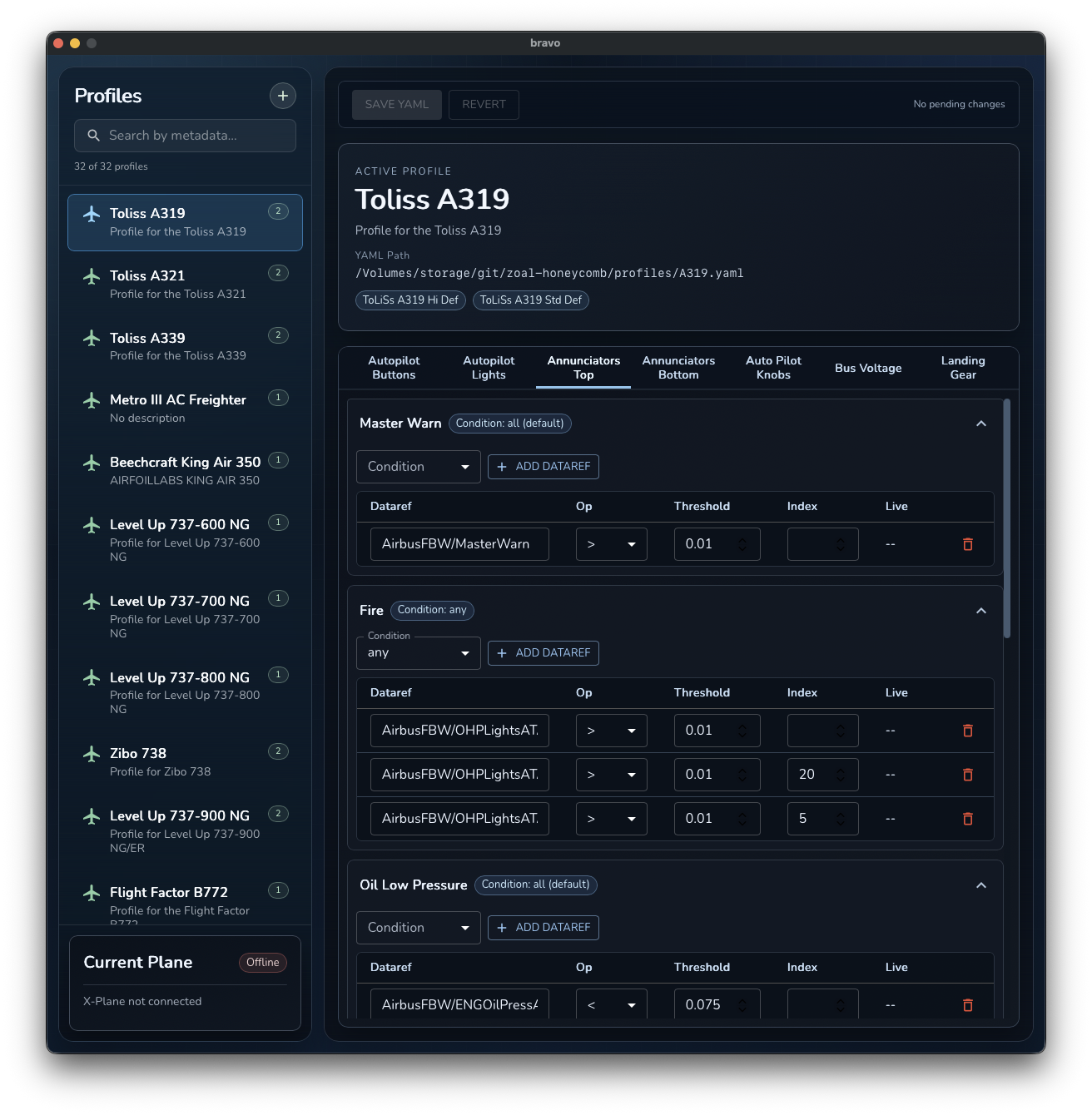Delete the Fire dataref row with index 20
This screenshot has height=1115, width=1092.
[967, 774]
